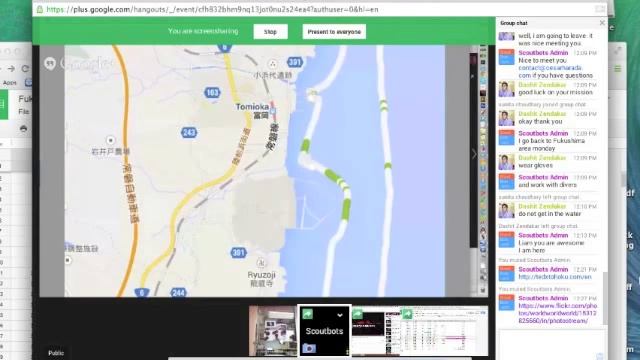Click the 'wear gloves' chat message
640x360 pixels.
535,165
